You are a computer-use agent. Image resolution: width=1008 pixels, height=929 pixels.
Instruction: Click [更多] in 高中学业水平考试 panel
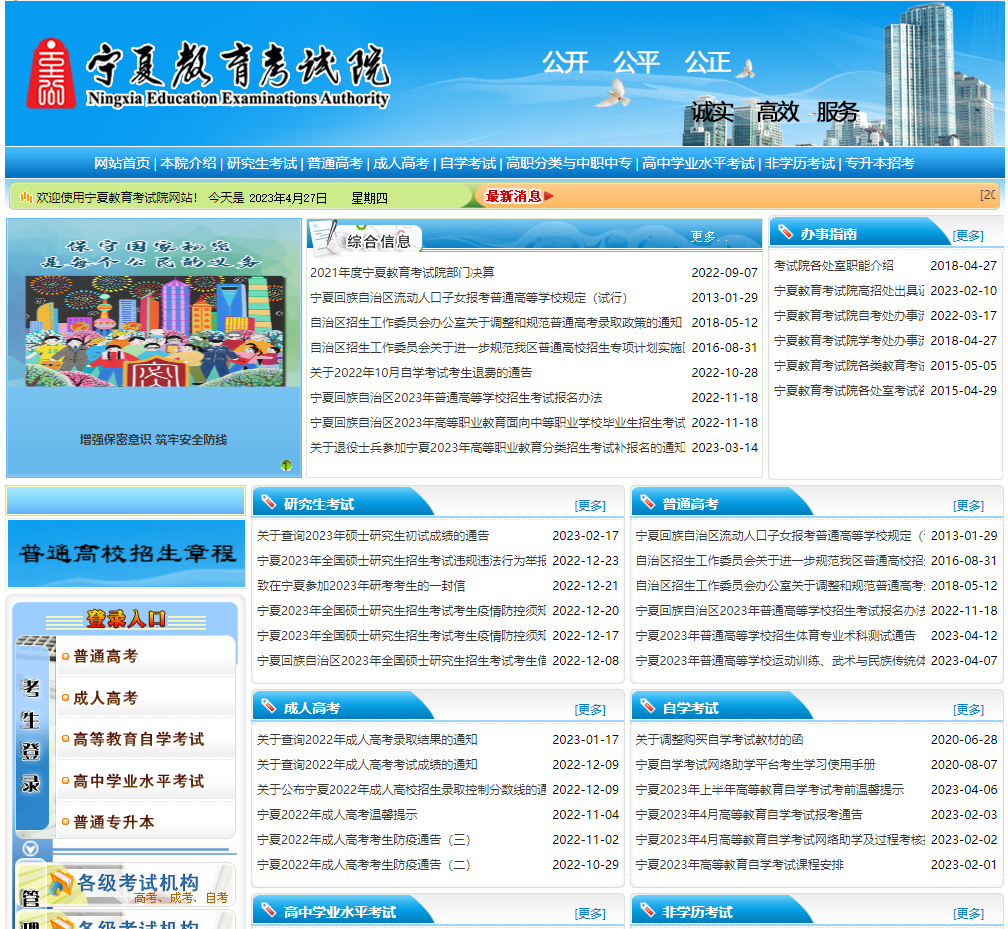(590, 913)
